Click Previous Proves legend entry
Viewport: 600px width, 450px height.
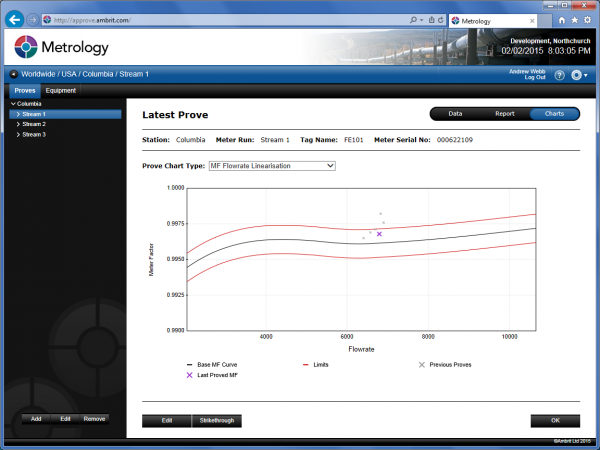445,365
